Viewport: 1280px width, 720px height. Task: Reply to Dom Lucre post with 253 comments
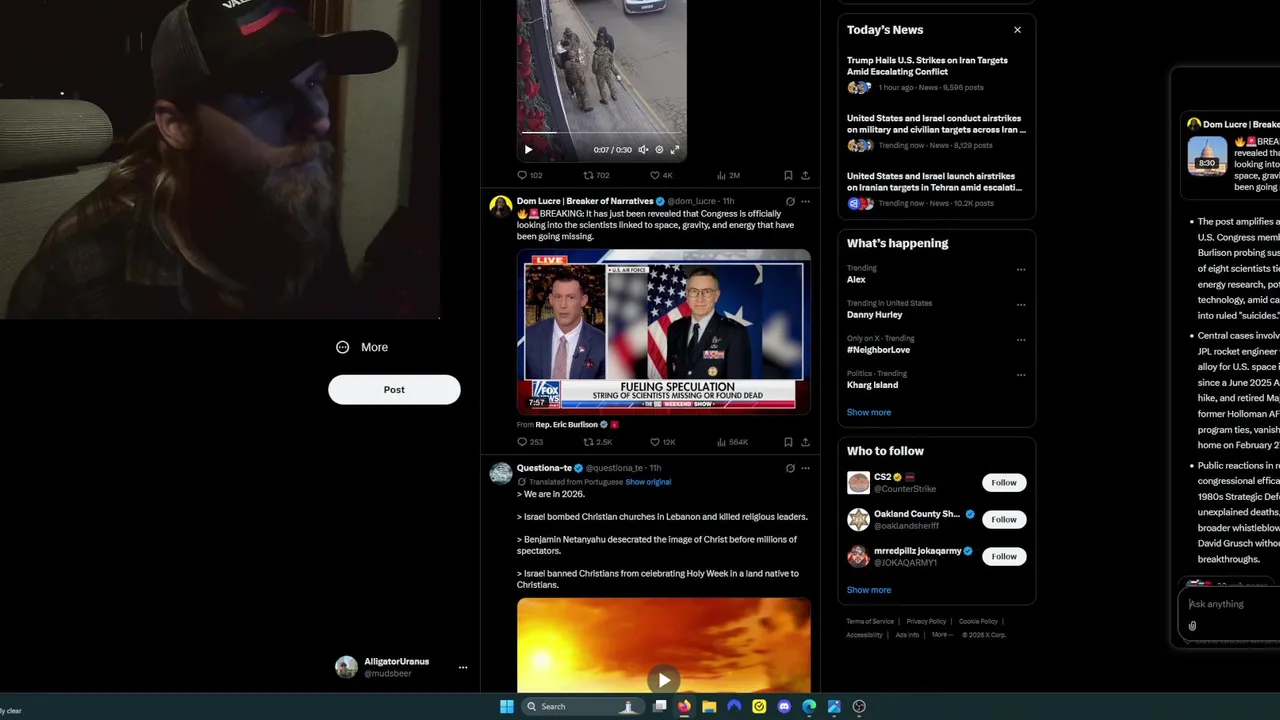pos(530,442)
